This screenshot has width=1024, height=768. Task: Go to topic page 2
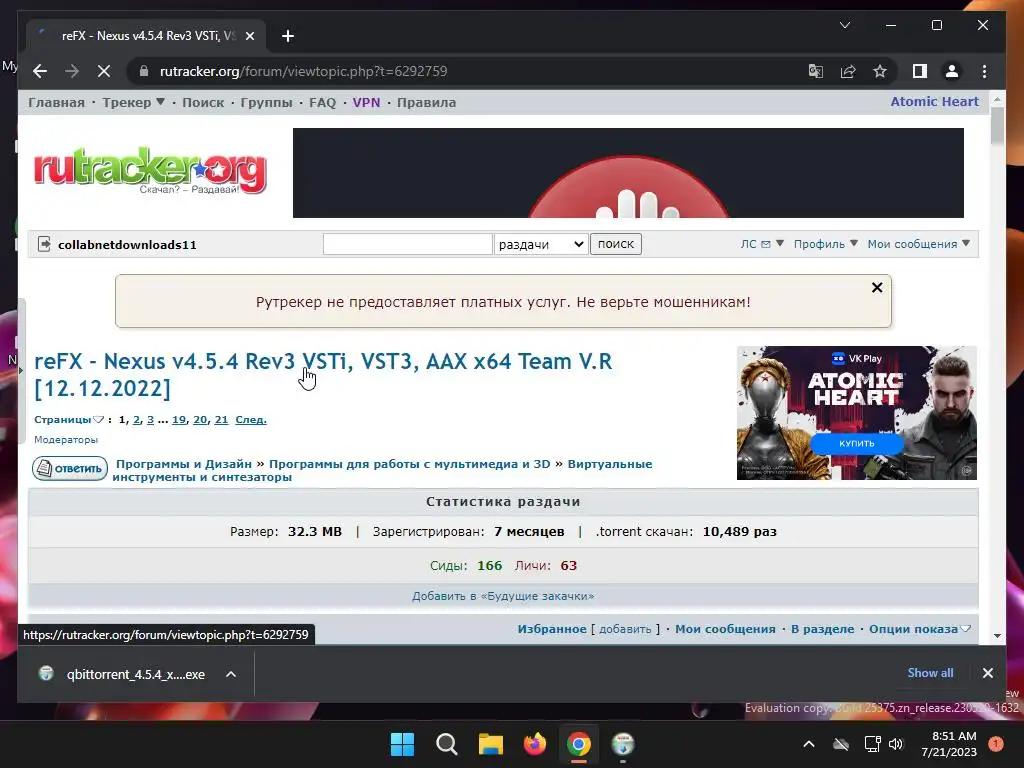point(136,419)
